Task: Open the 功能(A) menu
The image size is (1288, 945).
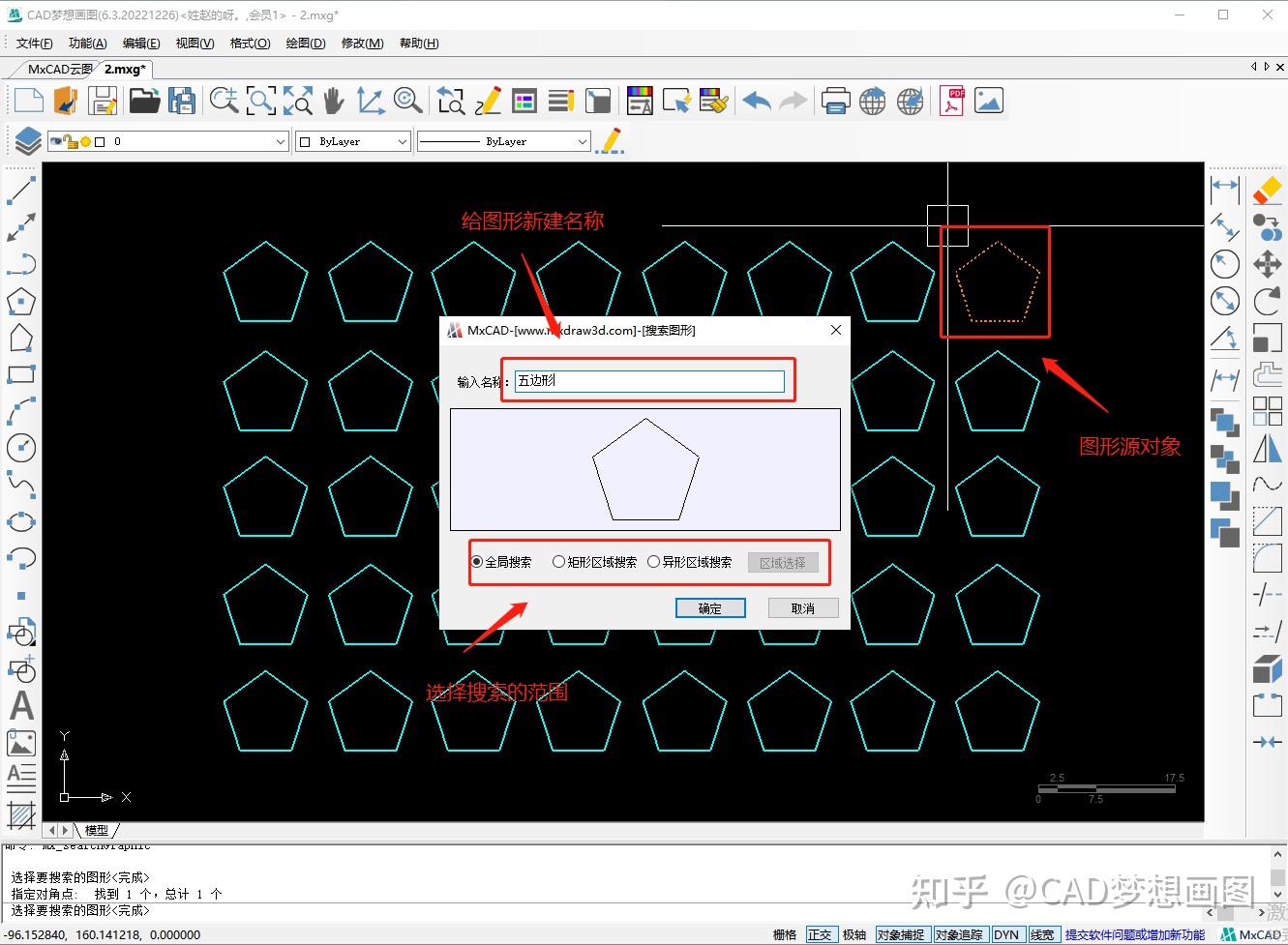Action: 88,44
